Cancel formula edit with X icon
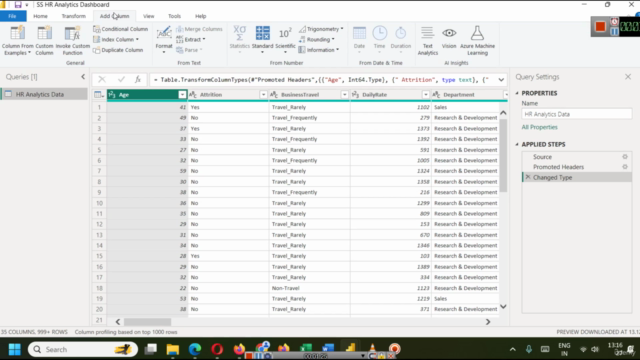Image resolution: width=640 pixels, height=360 pixels. 102,80
